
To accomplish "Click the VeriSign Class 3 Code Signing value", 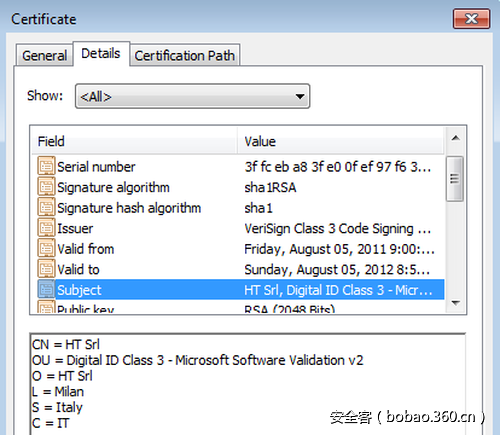I will tap(338, 229).
